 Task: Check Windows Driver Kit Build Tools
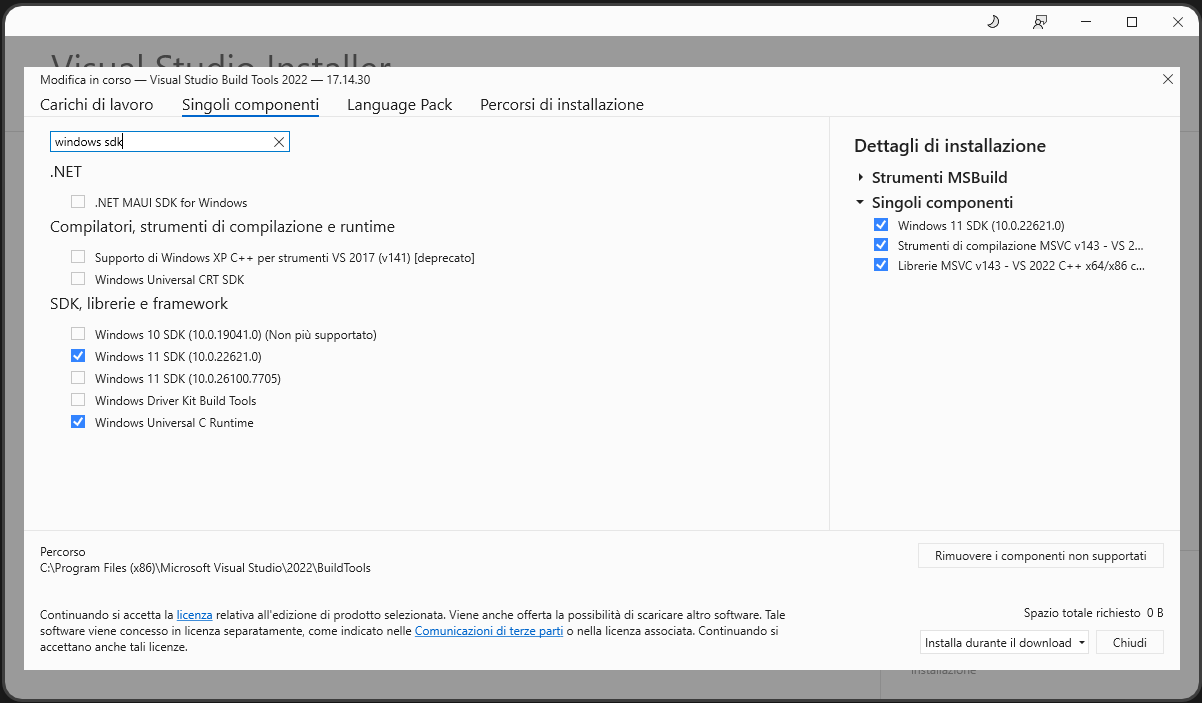tap(78, 400)
